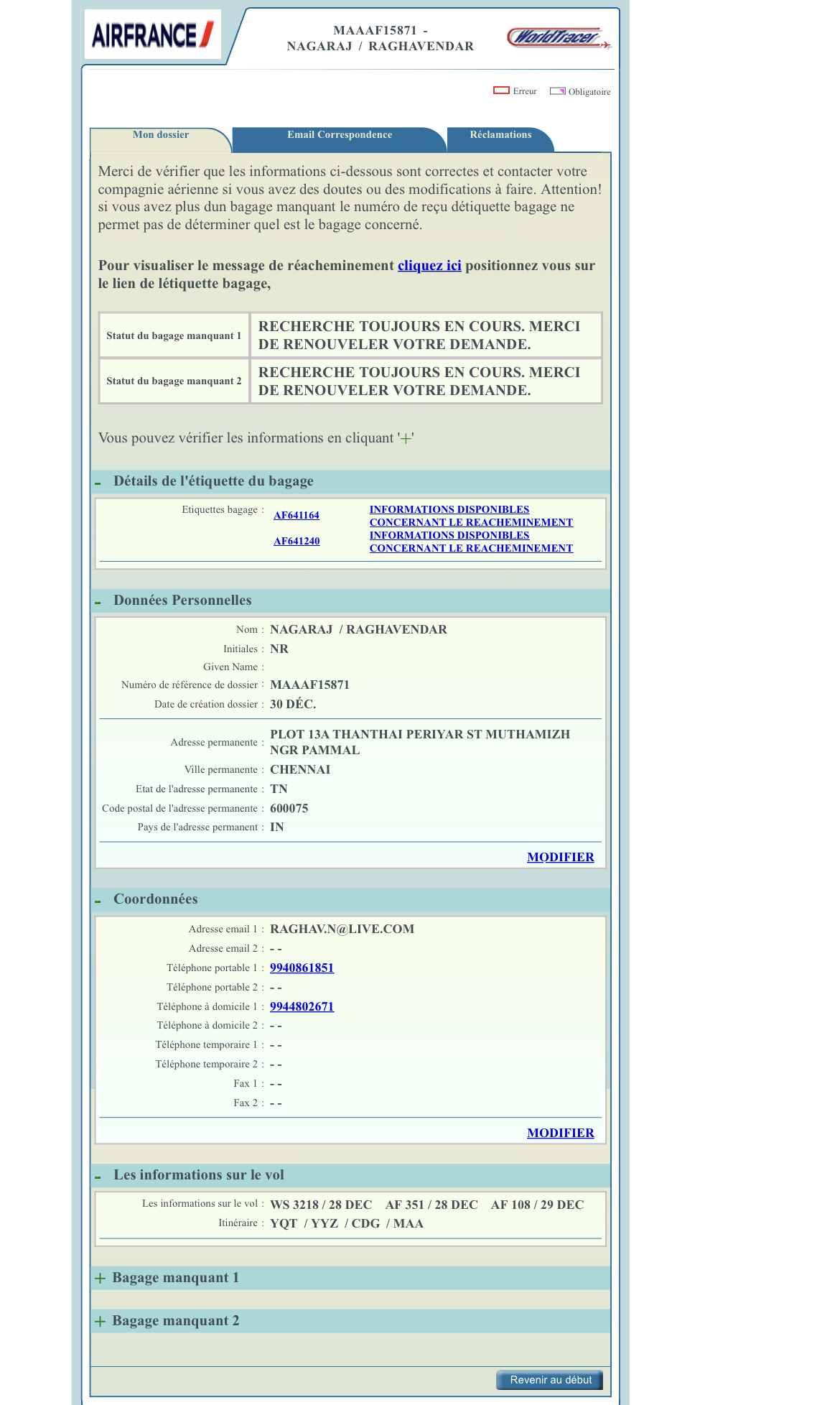Click Statut du bagage manquant 1 label
This screenshot has width=840, height=1405.
(174, 335)
